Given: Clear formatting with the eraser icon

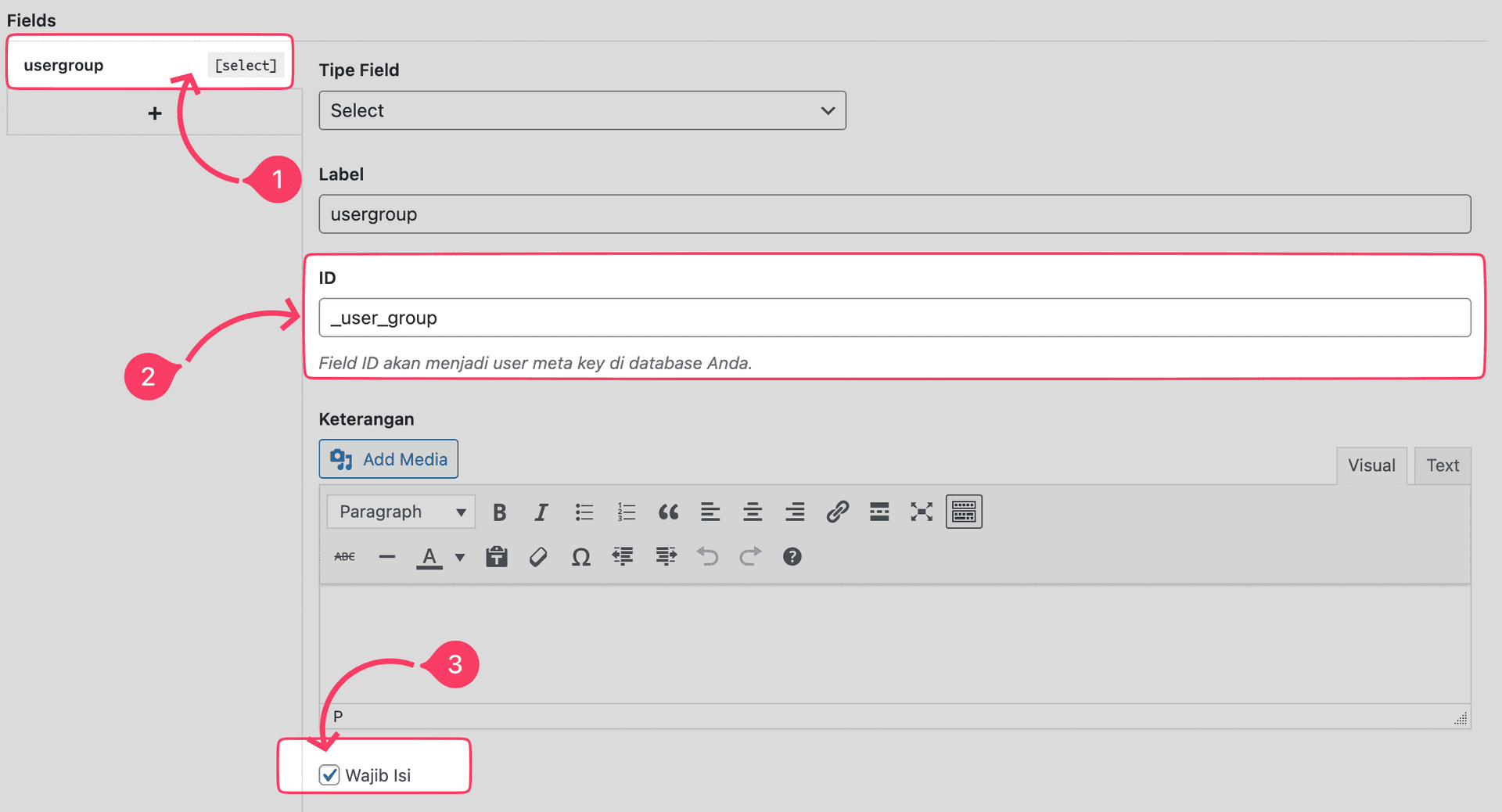Looking at the screenshot, I should [x=538, y=556].
